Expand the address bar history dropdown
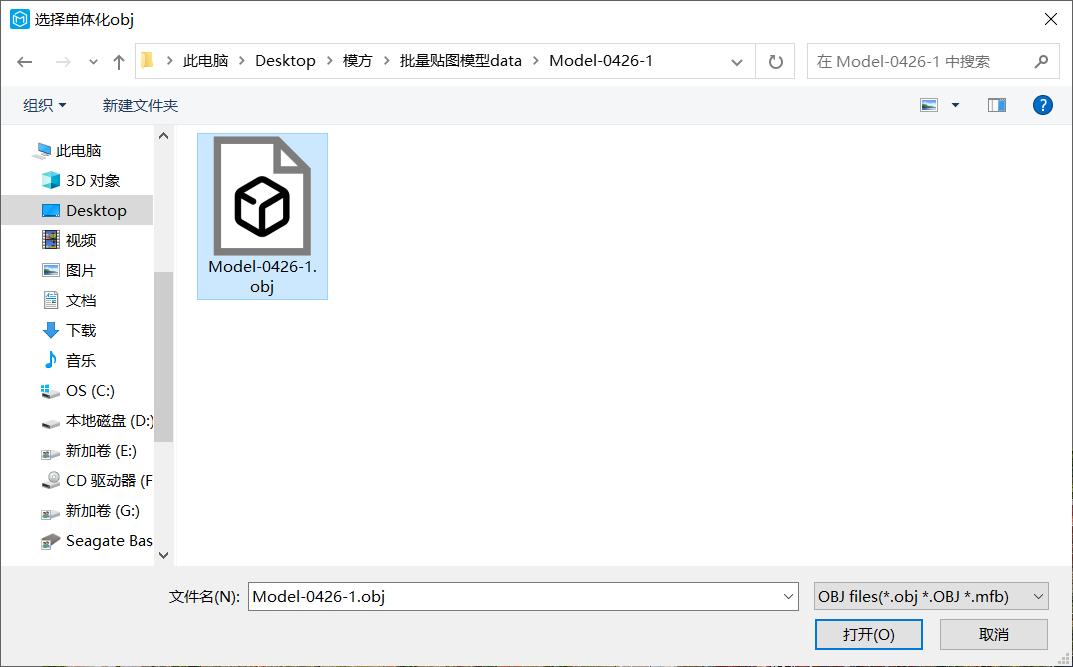Image resolution: width=1073 pixels, height=667 pixels. 737,62
